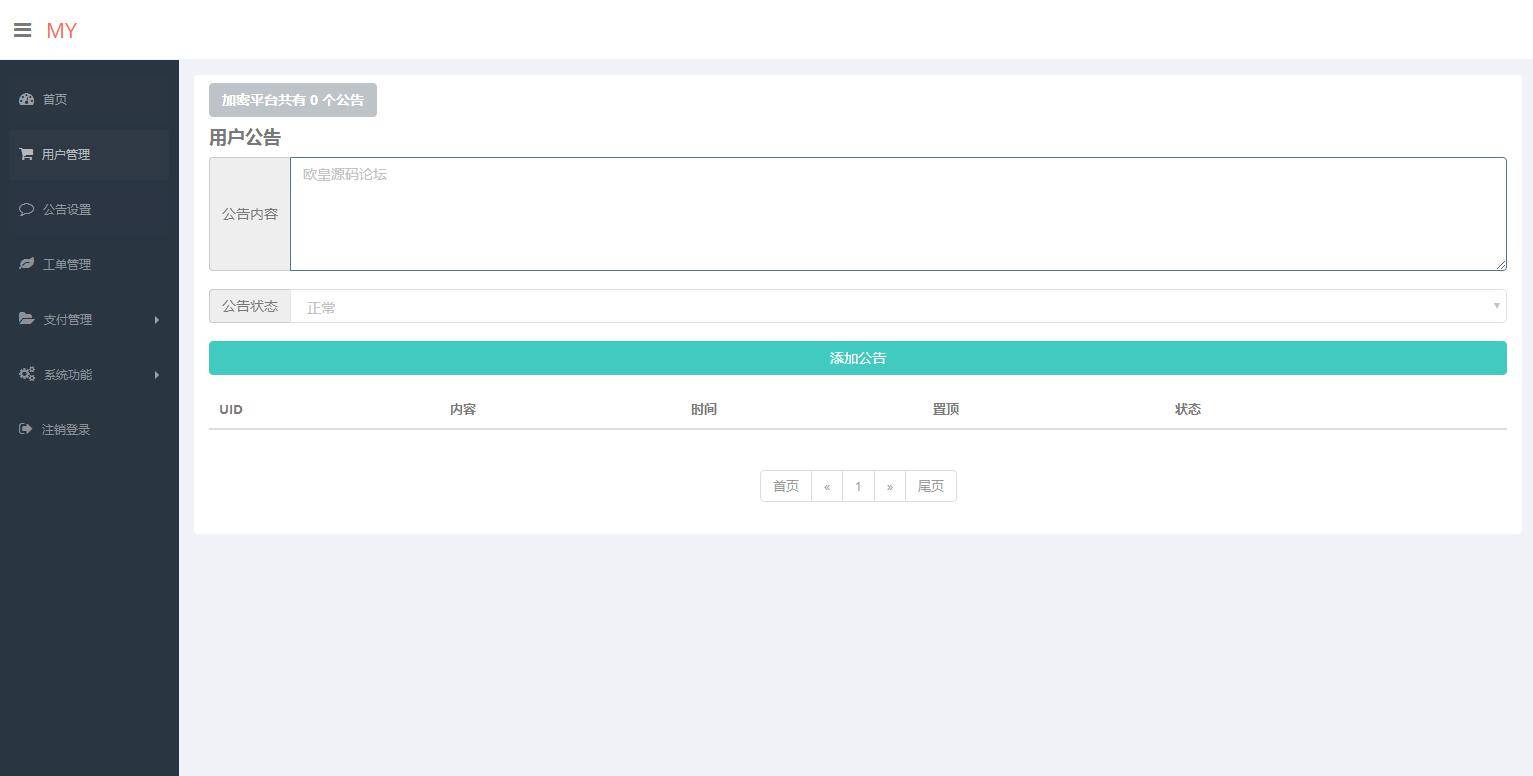1533x776 pixels.
Task: Click the folder icon beside 支付管理
Action: point(26,319)
